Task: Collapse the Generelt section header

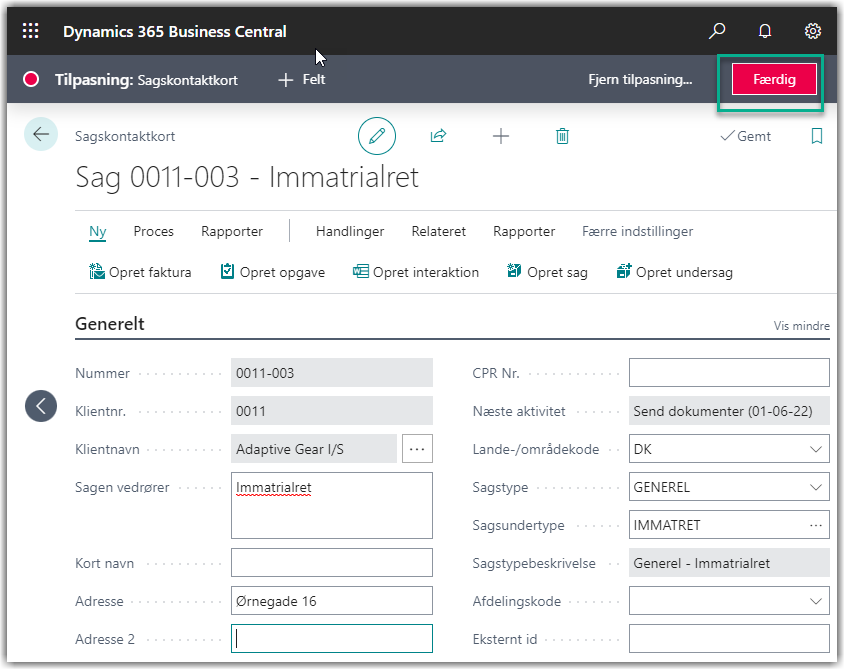Action: (110, 324)
